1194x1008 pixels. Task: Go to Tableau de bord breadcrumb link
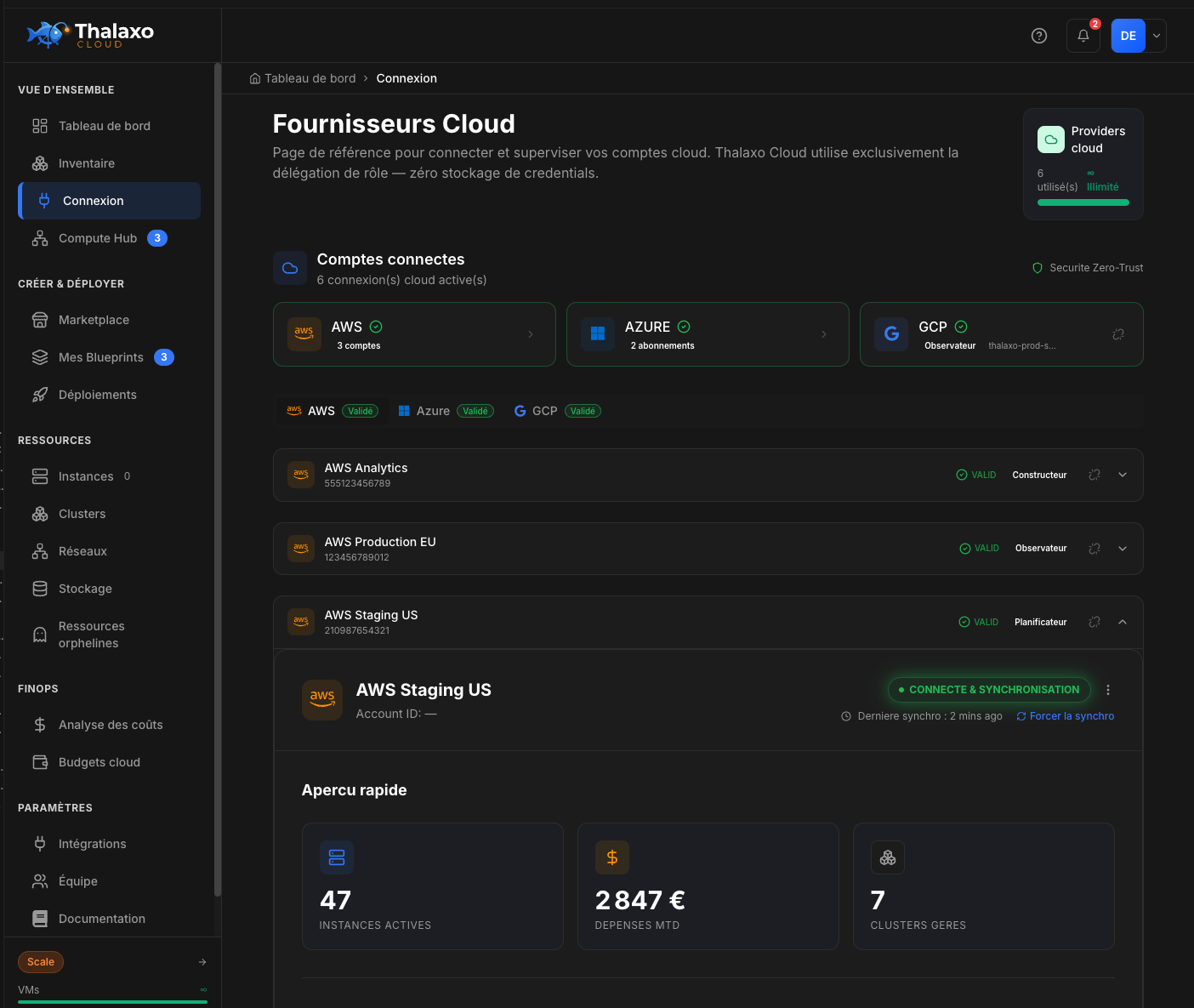310,78
